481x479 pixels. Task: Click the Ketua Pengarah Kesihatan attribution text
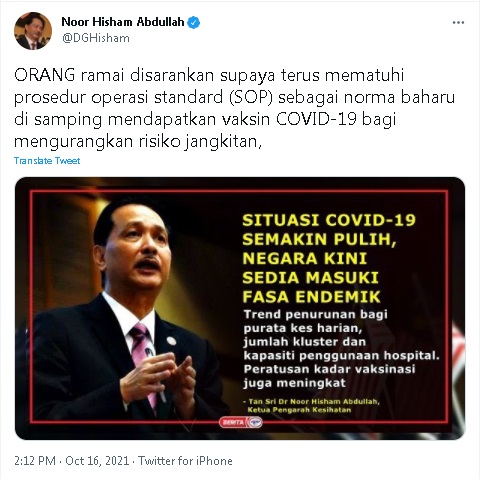point(299,410)
